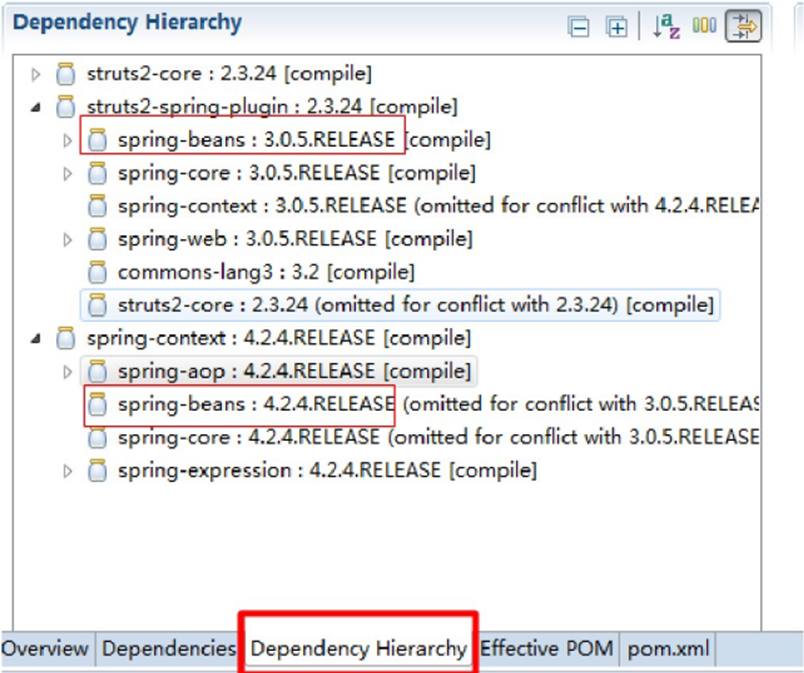Open the pom.xml tab
804x673 pixels.
[668, 648]
